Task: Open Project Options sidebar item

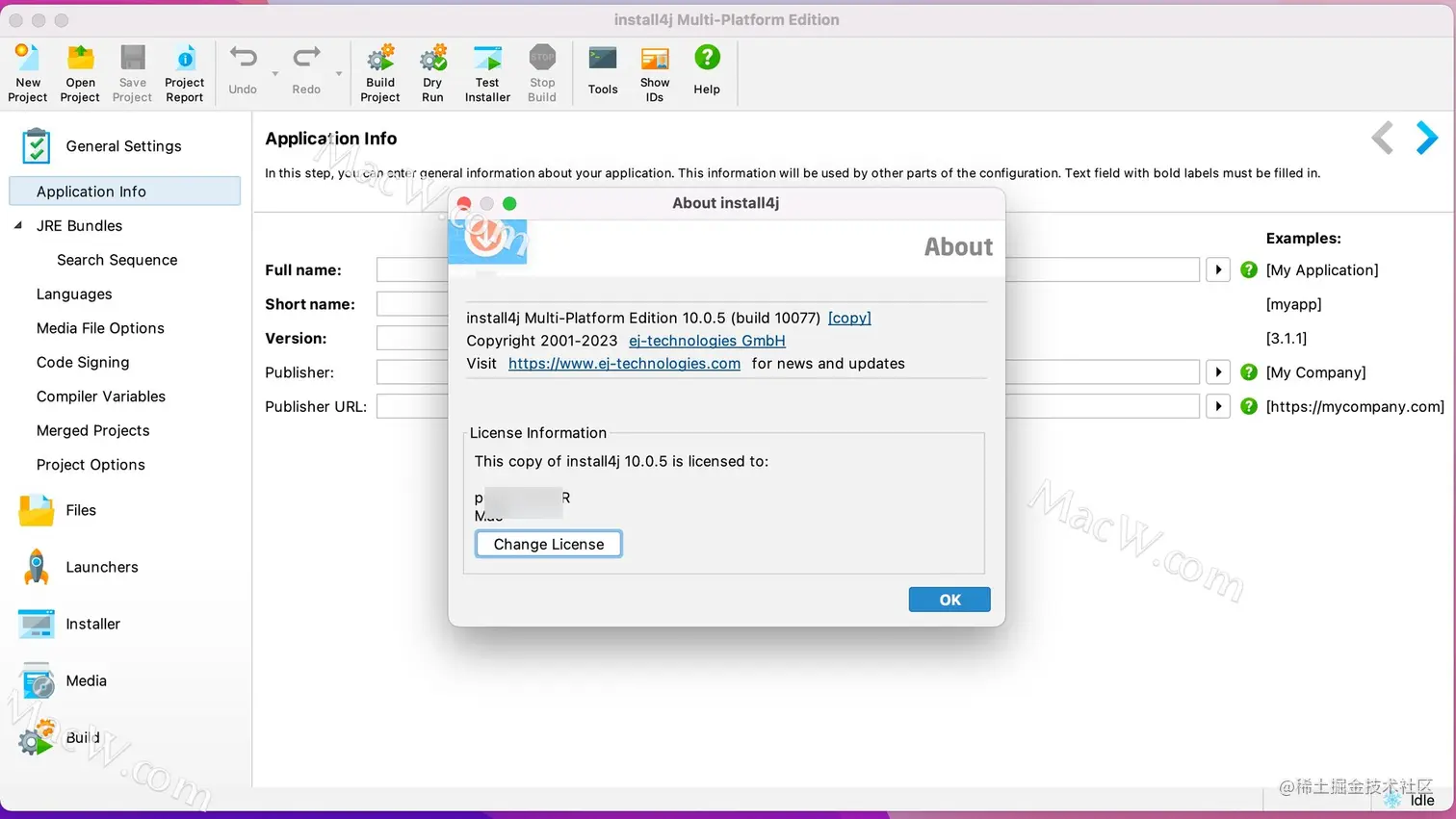Action: pyautogui.click(x=91, y=465)
